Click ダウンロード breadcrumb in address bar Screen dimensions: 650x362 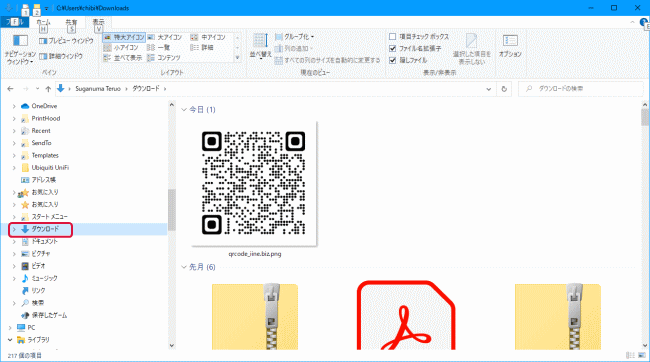point(146,89)
